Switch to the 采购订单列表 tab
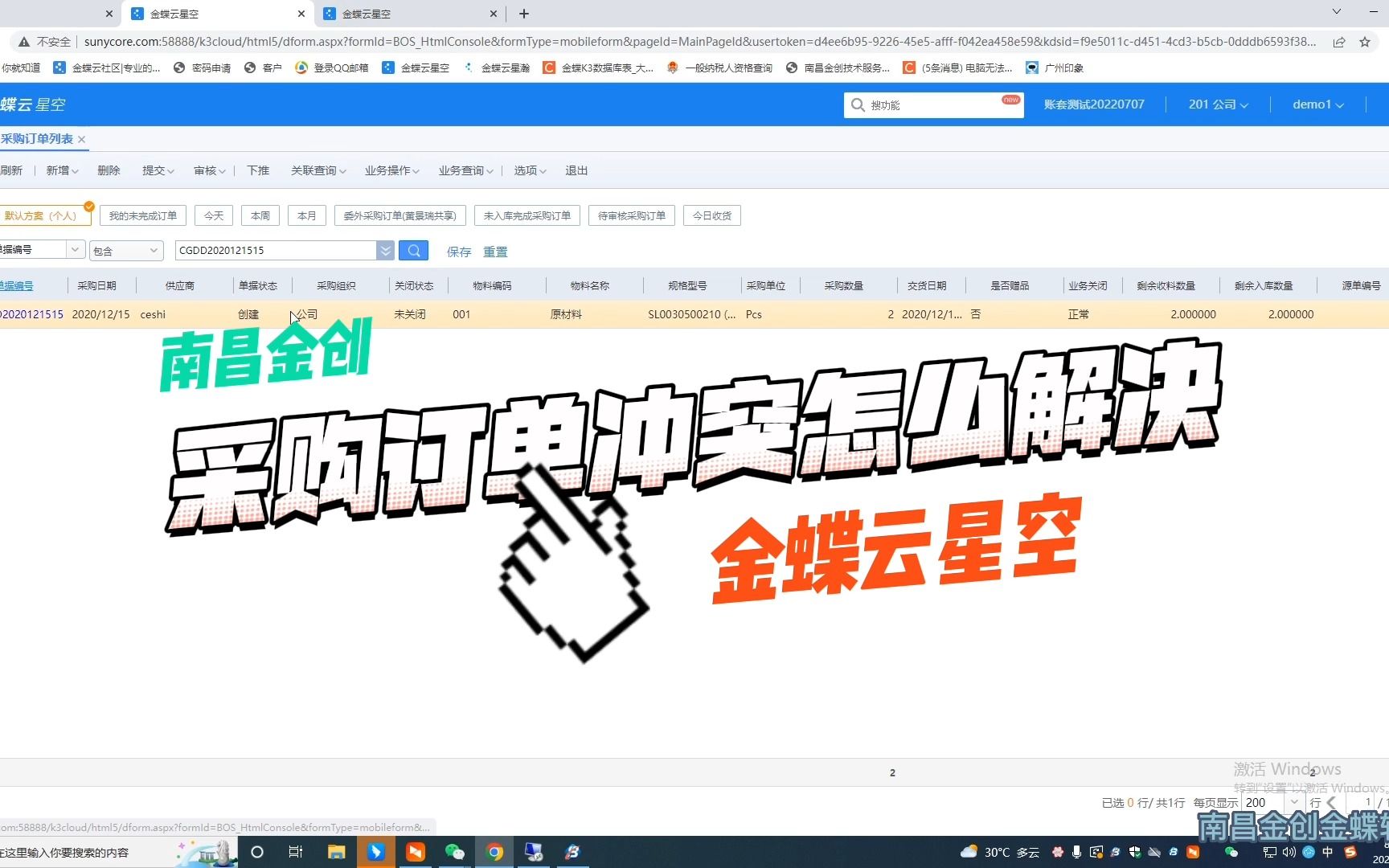The width and height of the screenshot is (1389, 868). click(38, 138)
